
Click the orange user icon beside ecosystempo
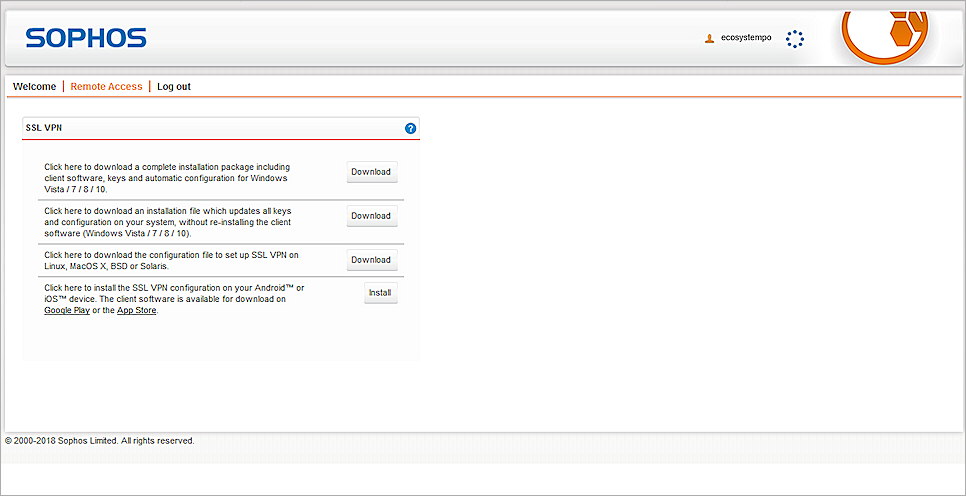[x=710, y=38]
